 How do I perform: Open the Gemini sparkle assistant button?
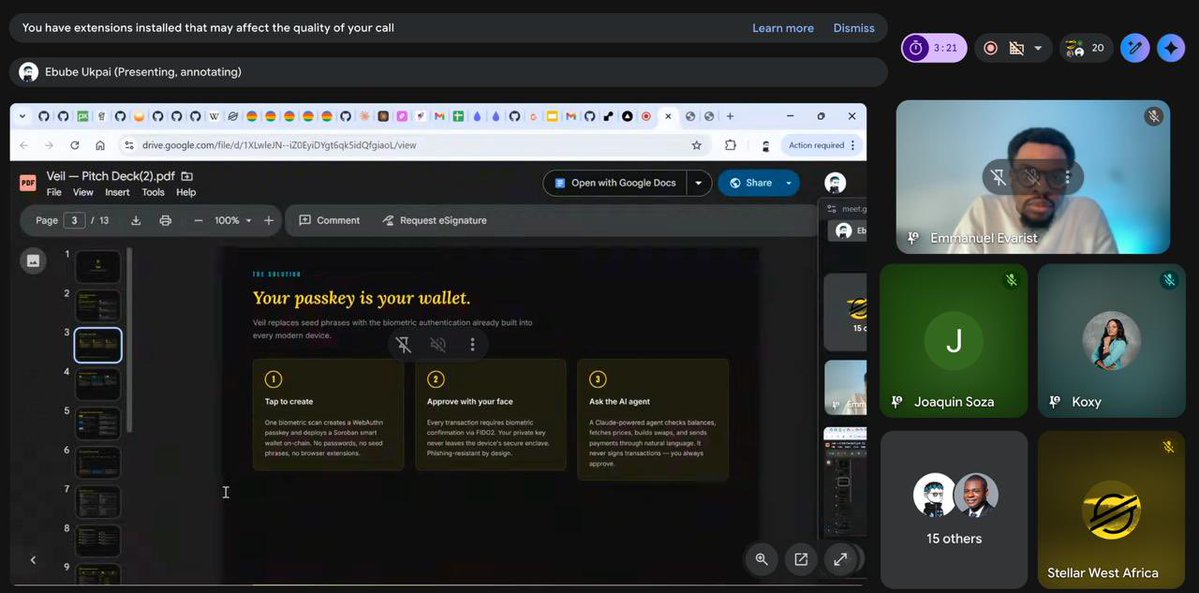1171,48
